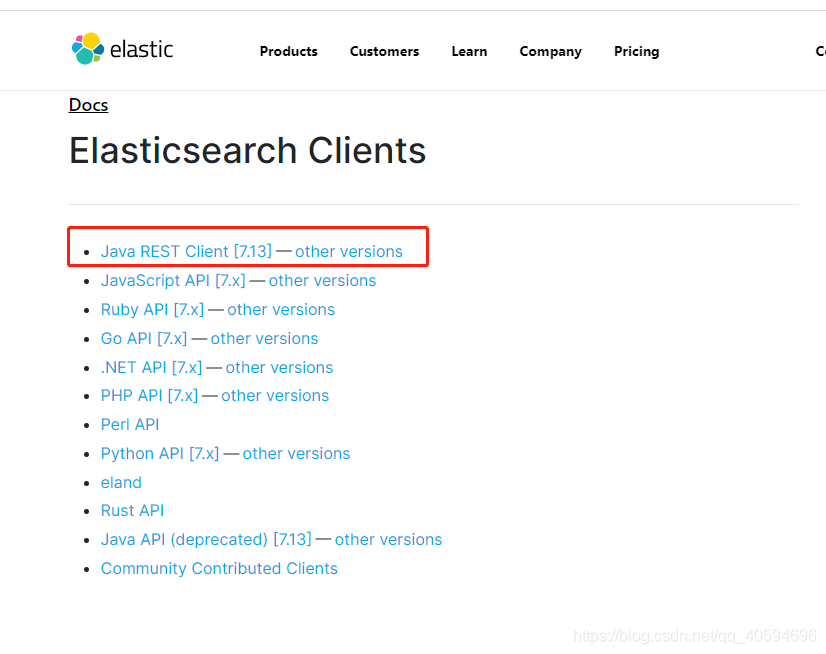Click the Elasticsearch Clients heading
The width and height of the screenshot is (826, 654).
(248, 151)
